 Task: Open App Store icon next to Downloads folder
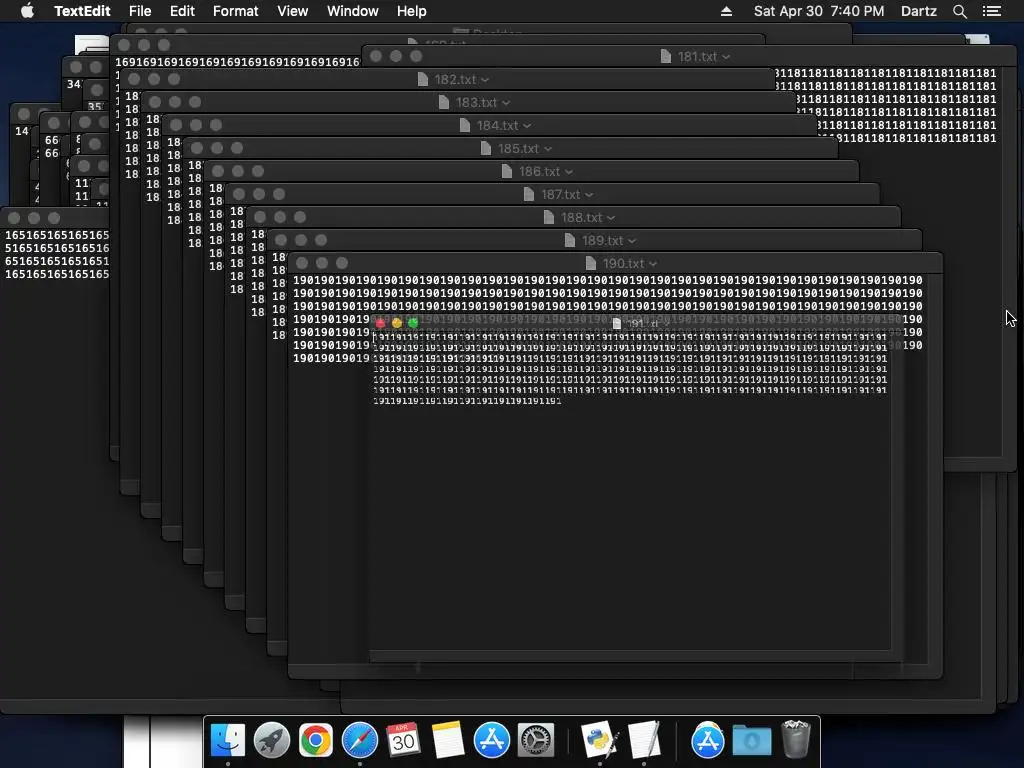[x=707, y=740]
